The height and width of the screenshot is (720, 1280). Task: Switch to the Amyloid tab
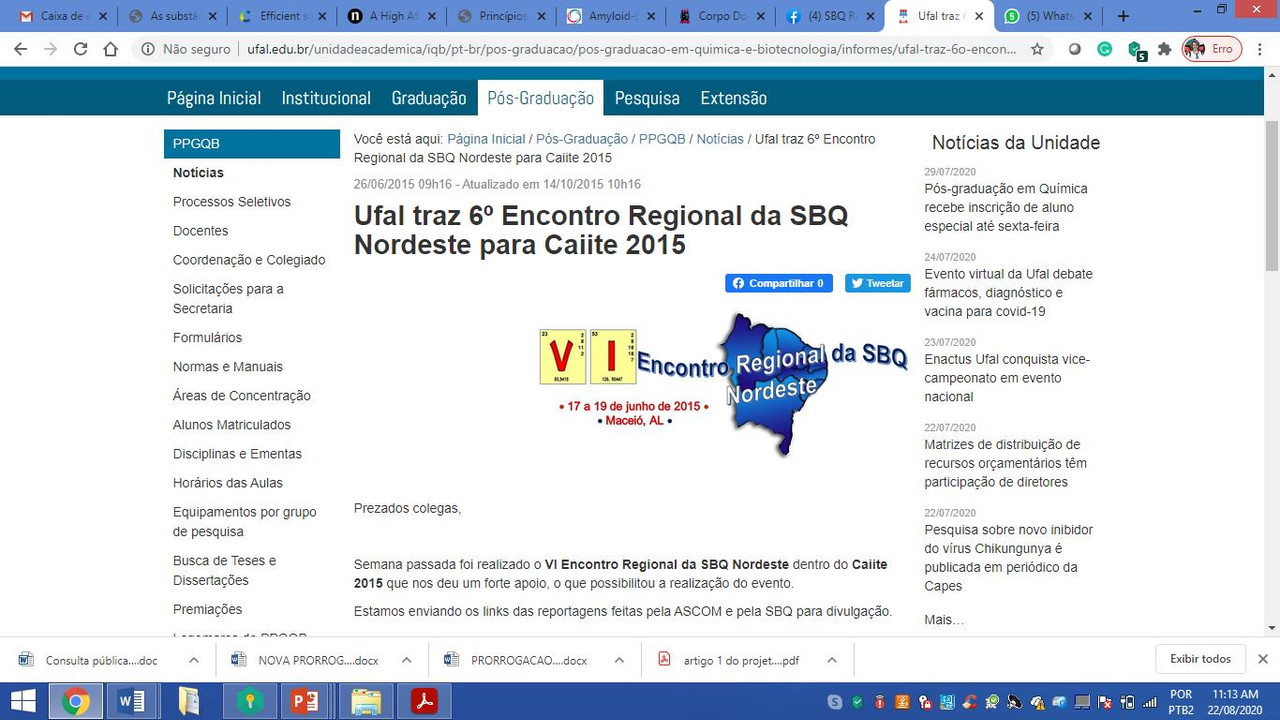pos(612,16)
